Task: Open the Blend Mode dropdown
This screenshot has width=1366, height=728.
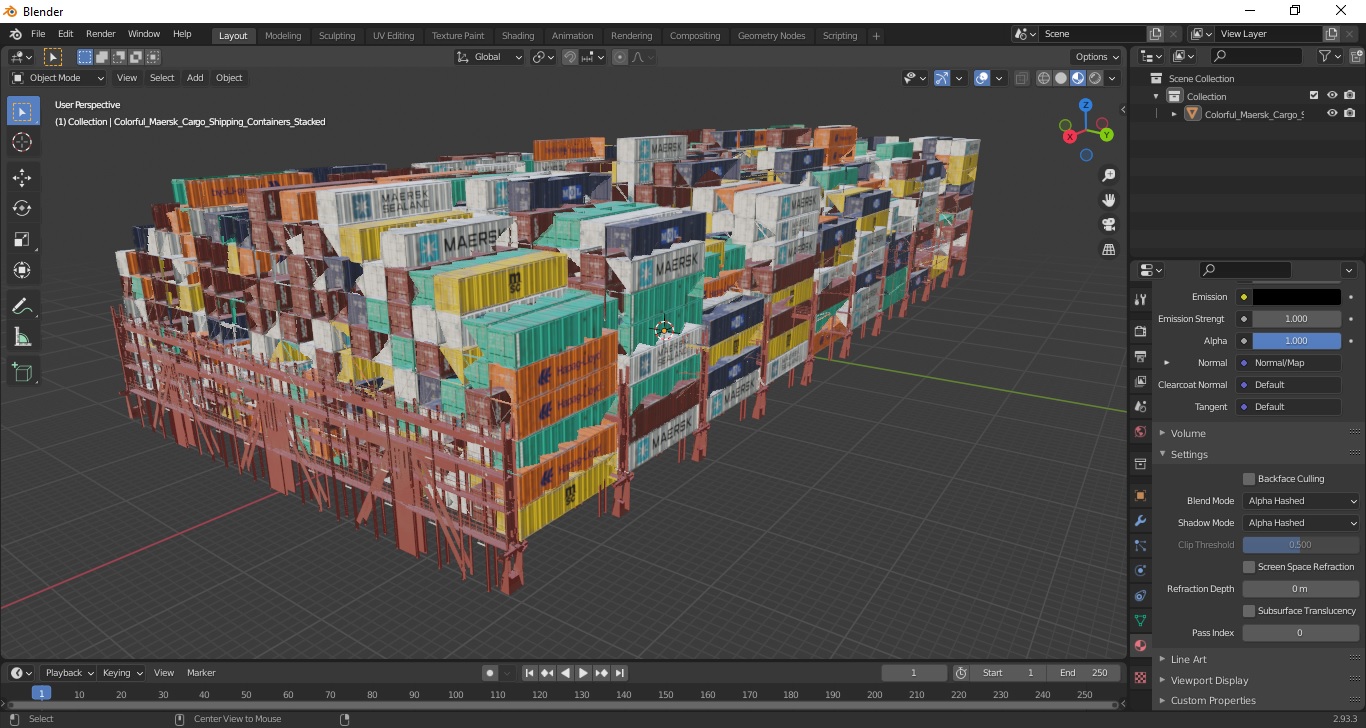Action: tap(1301, 501)
